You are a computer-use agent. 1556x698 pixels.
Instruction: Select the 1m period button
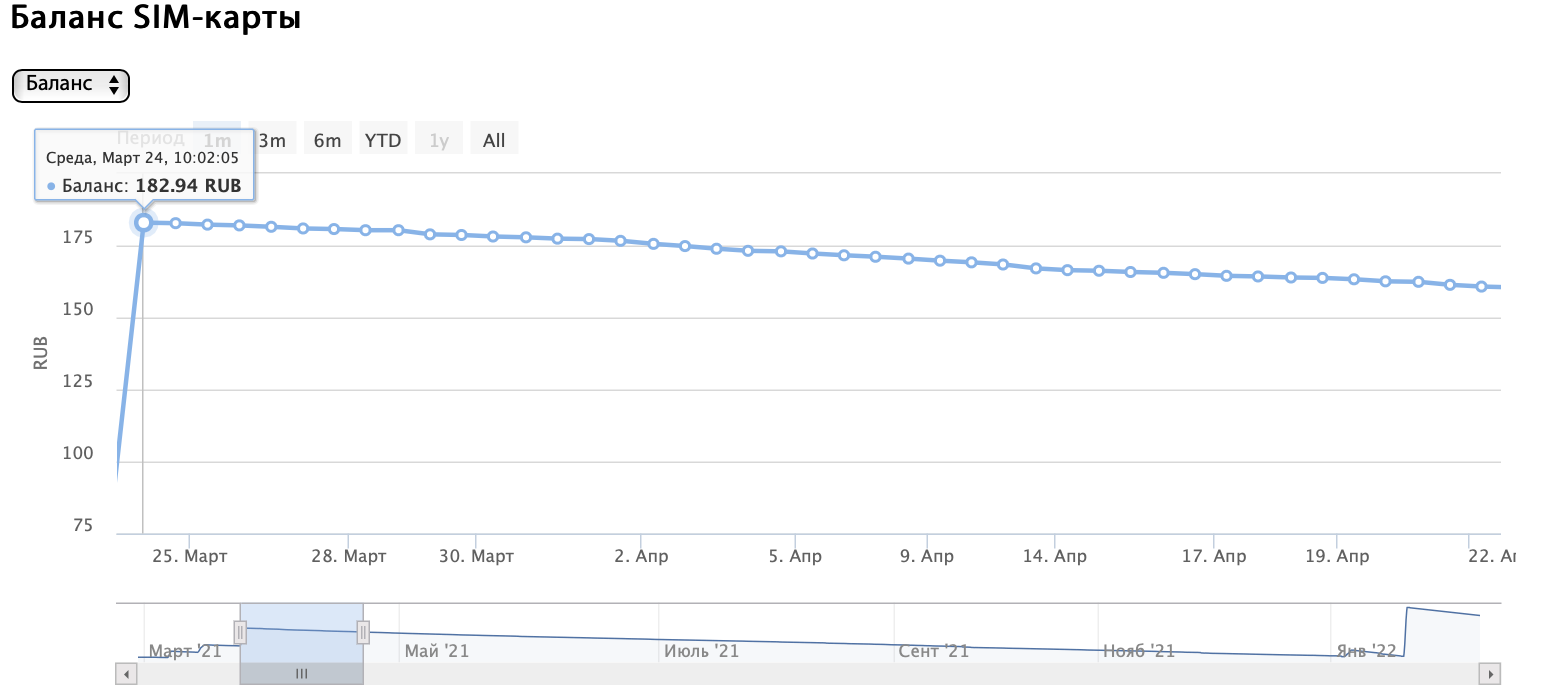point(216,140)
